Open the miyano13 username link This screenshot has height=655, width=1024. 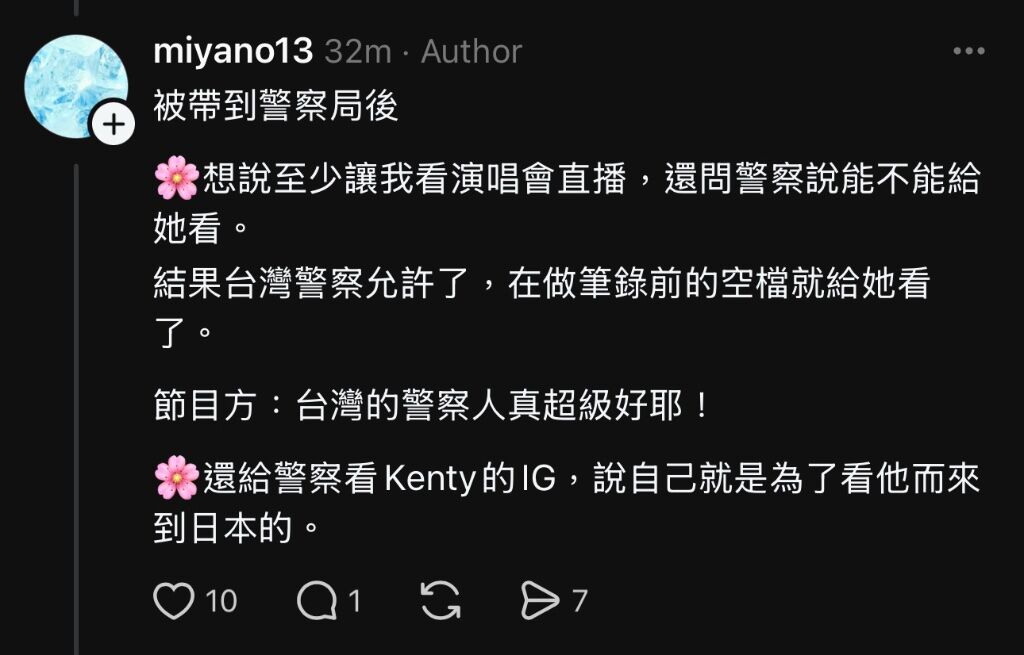pyautogui.click(x=233, y=50)
